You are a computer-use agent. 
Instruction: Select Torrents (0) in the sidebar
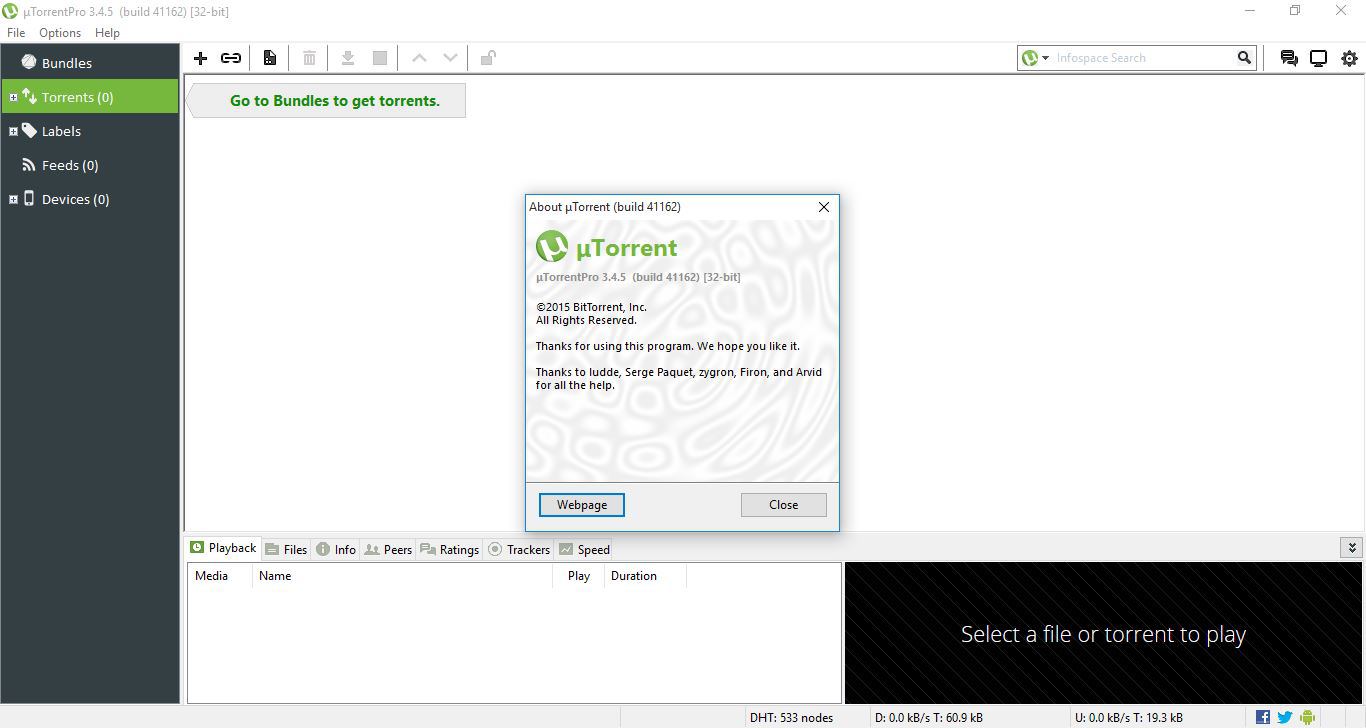pyautogui.click(x=90, y=97)
